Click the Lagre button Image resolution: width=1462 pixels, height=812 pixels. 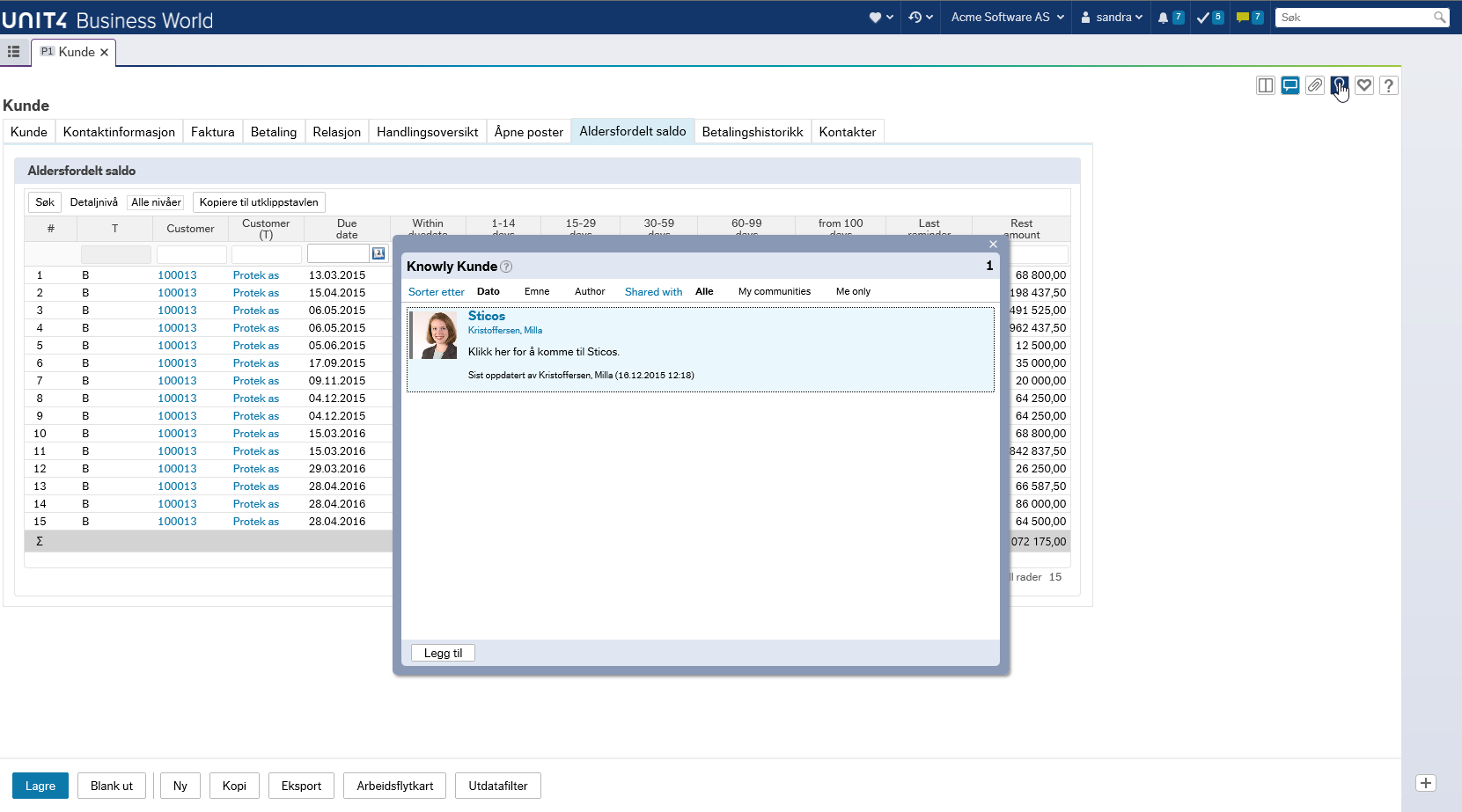(40, 786)
